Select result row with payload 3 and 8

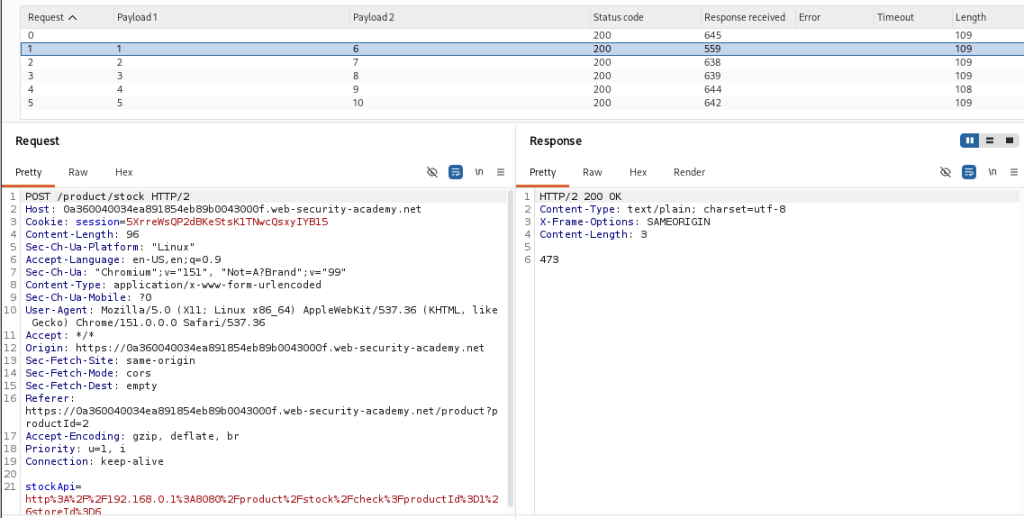pos(522,76)
